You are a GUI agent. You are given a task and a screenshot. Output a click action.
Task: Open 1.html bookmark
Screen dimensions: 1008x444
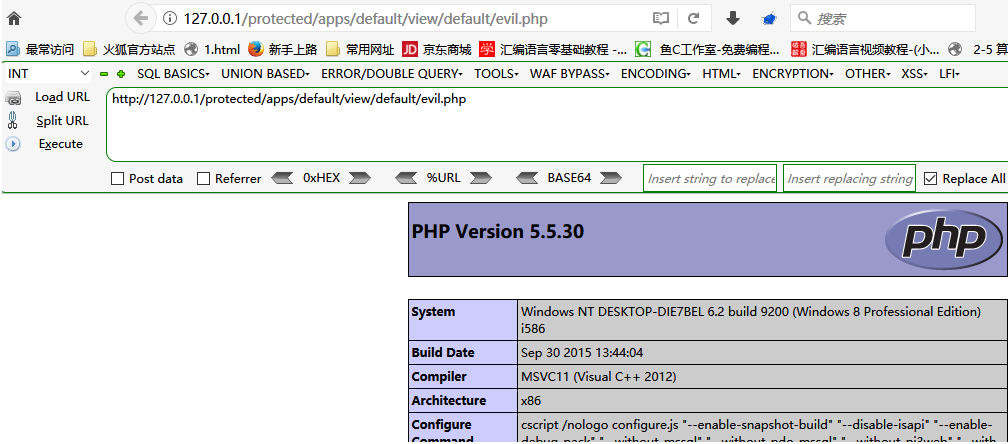point(212,49)
